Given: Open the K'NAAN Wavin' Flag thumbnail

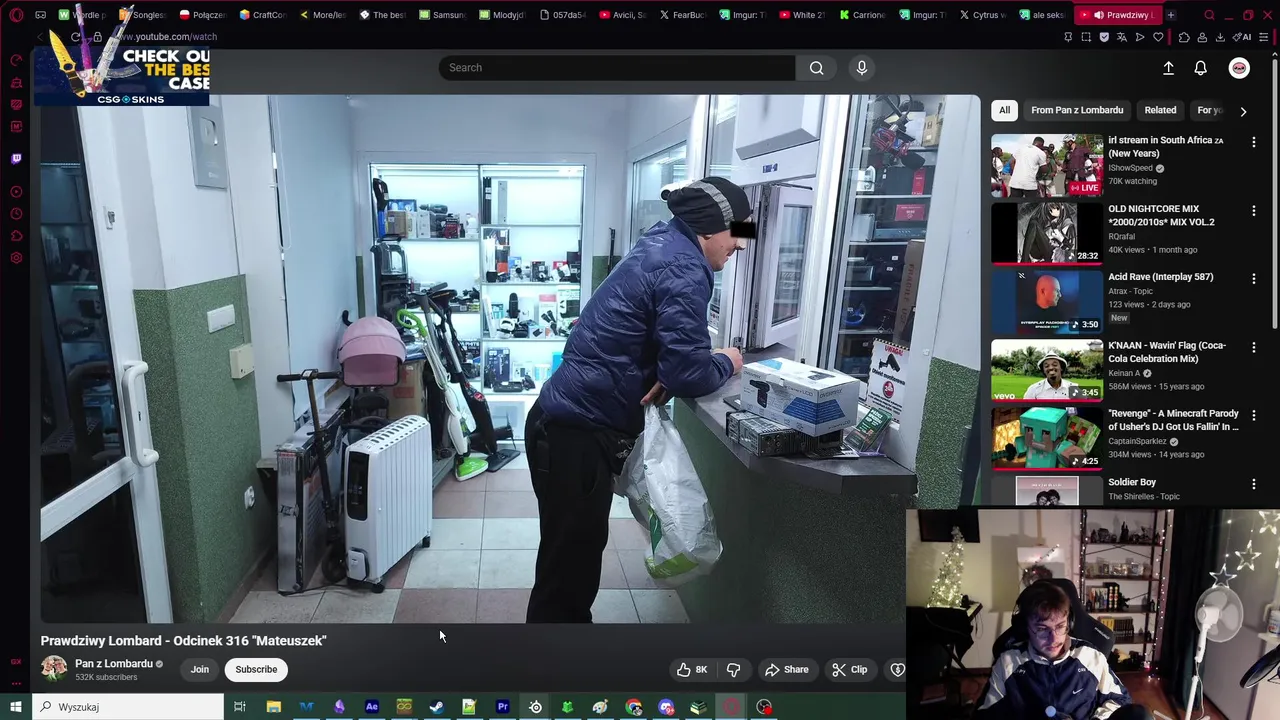Looking at the screenshot, I should (1047, 370).
